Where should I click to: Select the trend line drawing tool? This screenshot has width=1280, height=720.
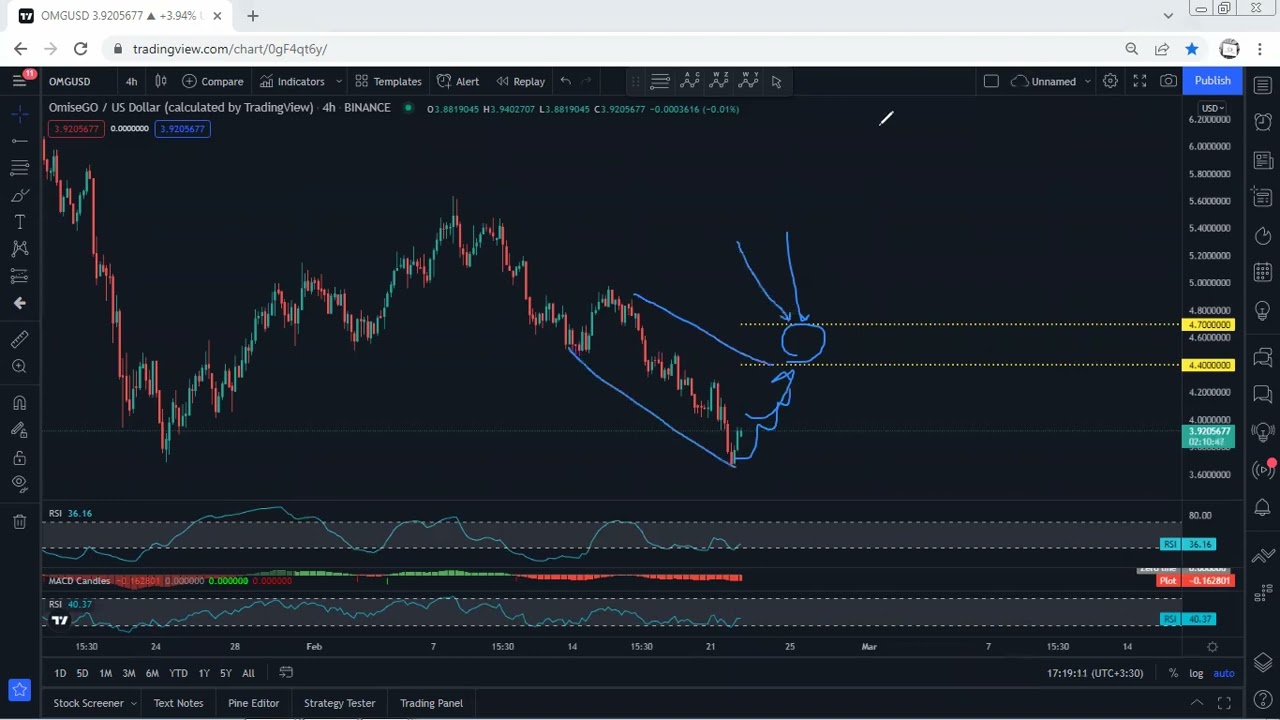(19, 142)
